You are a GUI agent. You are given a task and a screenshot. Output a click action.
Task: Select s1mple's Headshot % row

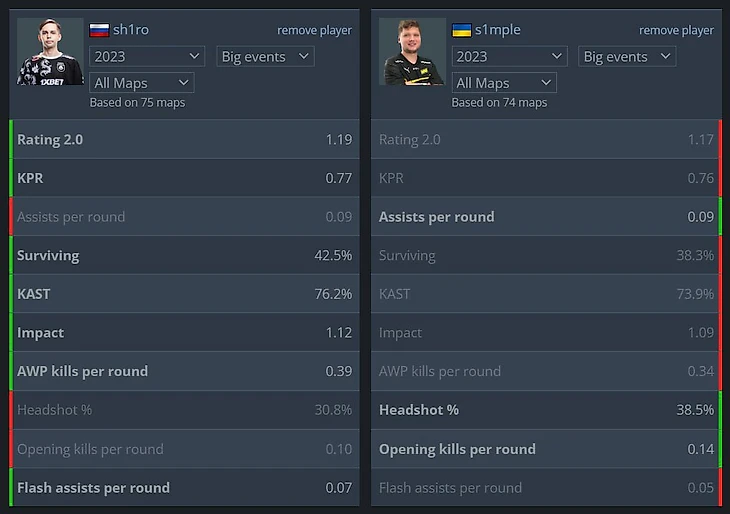(547, 410)
